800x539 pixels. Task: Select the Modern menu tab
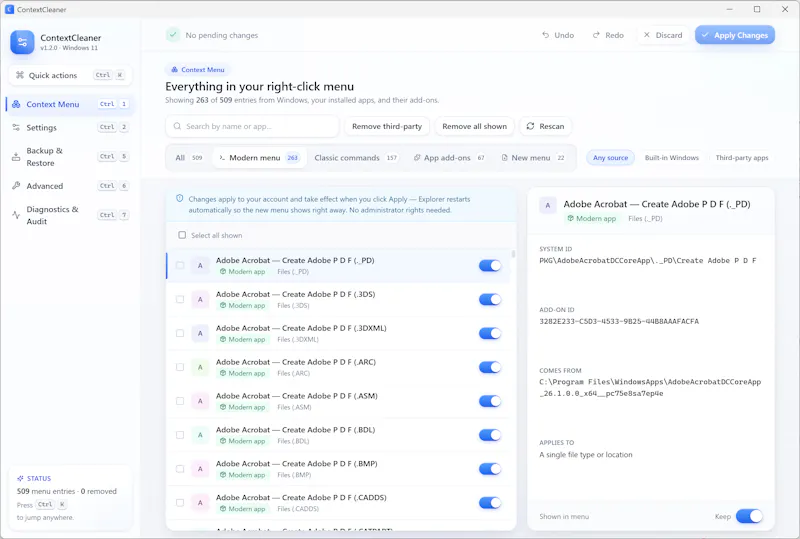(259, 158)
